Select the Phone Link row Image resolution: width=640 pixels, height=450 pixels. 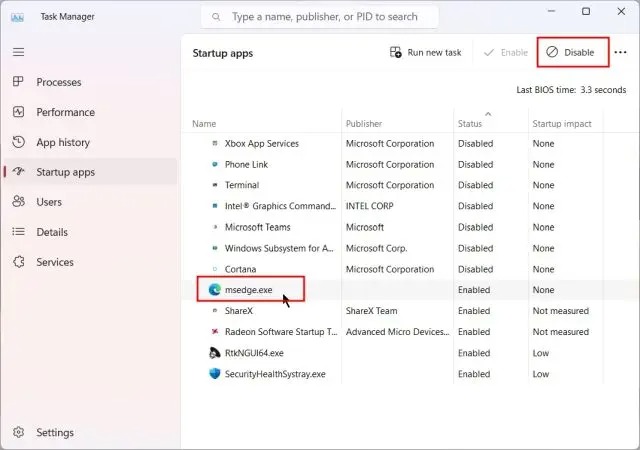click(411, 164)
